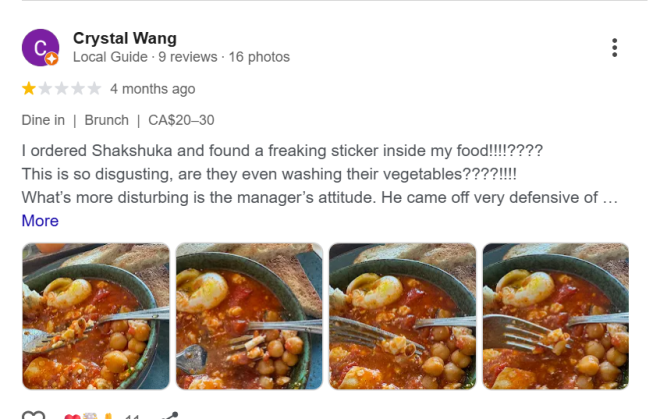Click the CA$20–30 price range tag
Viewport: 660px width, 419px height.
180,120
